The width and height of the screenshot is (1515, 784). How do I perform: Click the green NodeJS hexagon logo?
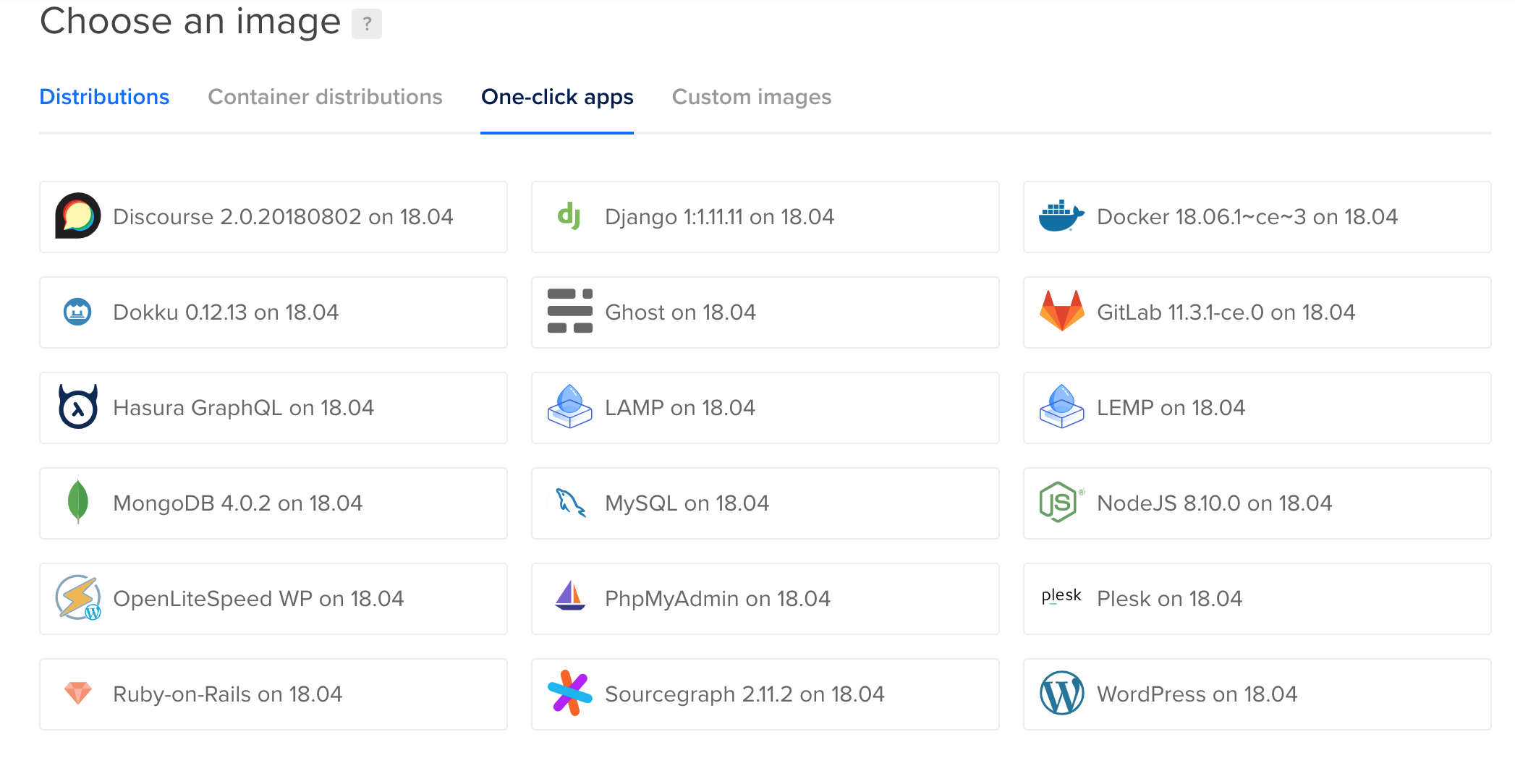1061,502
